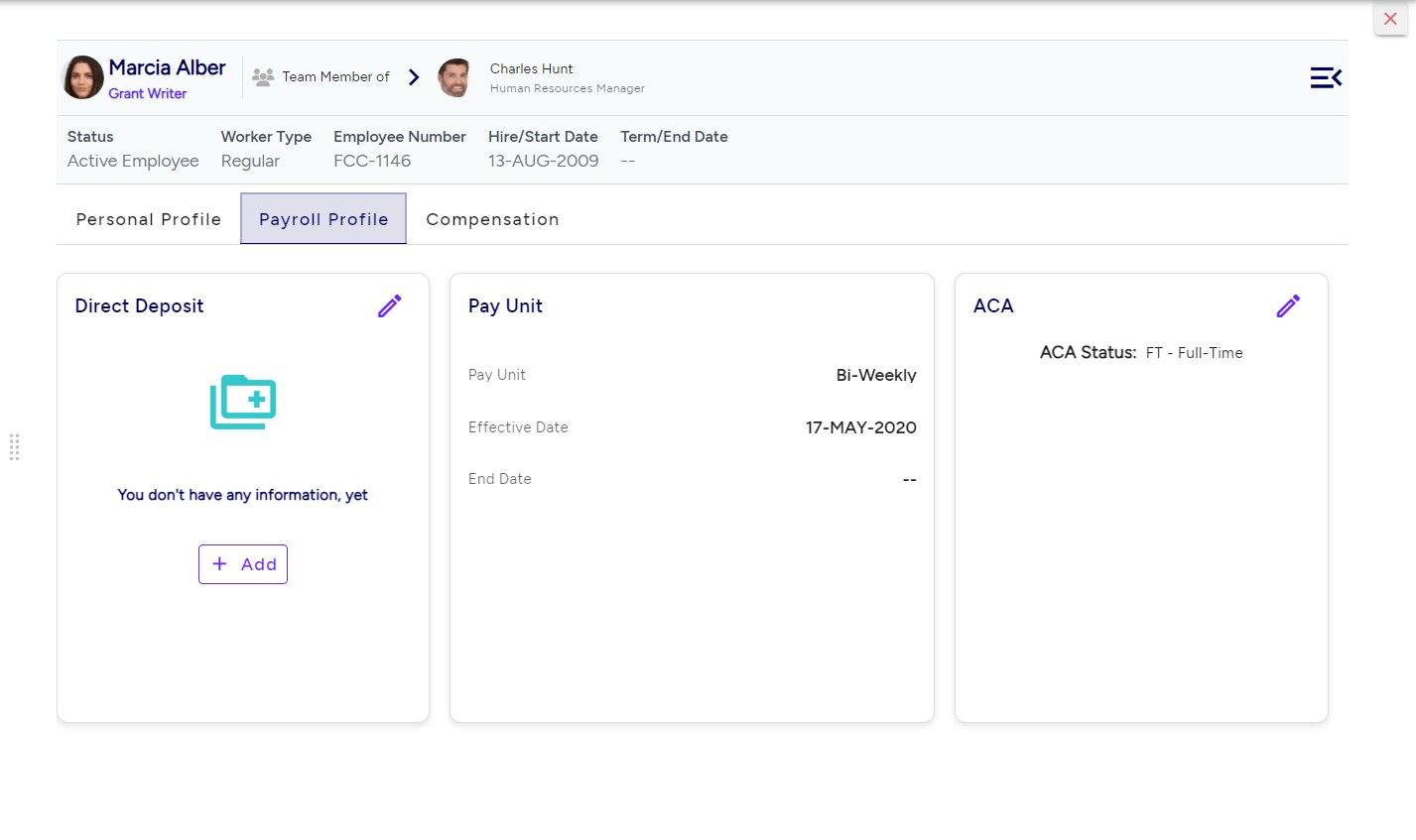Click the FCC-1146 employee number
The height and width of the screenshot is (840, 1416).
[x=372, y=161]
